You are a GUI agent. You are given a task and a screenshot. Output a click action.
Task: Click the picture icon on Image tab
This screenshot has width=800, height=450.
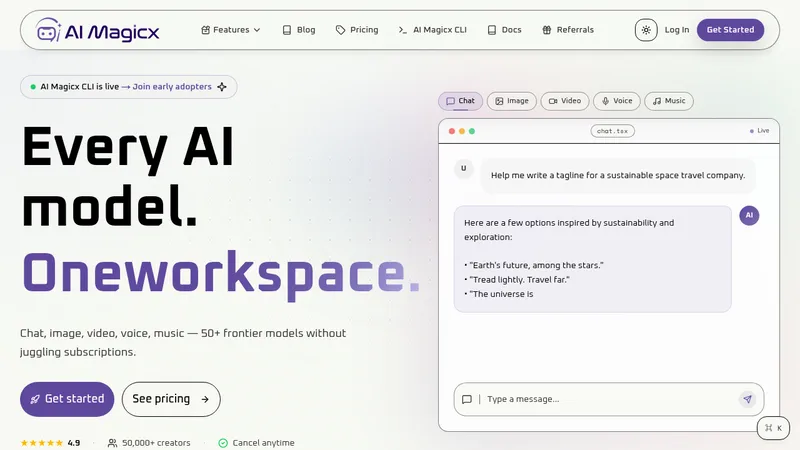coord(499,101)
